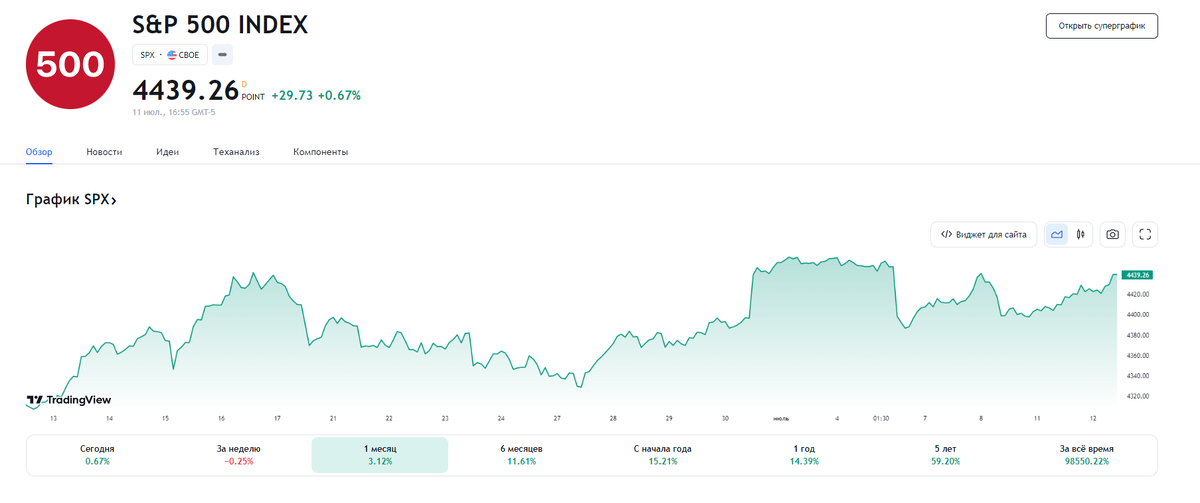This screenshot has height=503, width=1200.
Task: Click the 4439.26 price label on chart axis
Action: 1138,274
